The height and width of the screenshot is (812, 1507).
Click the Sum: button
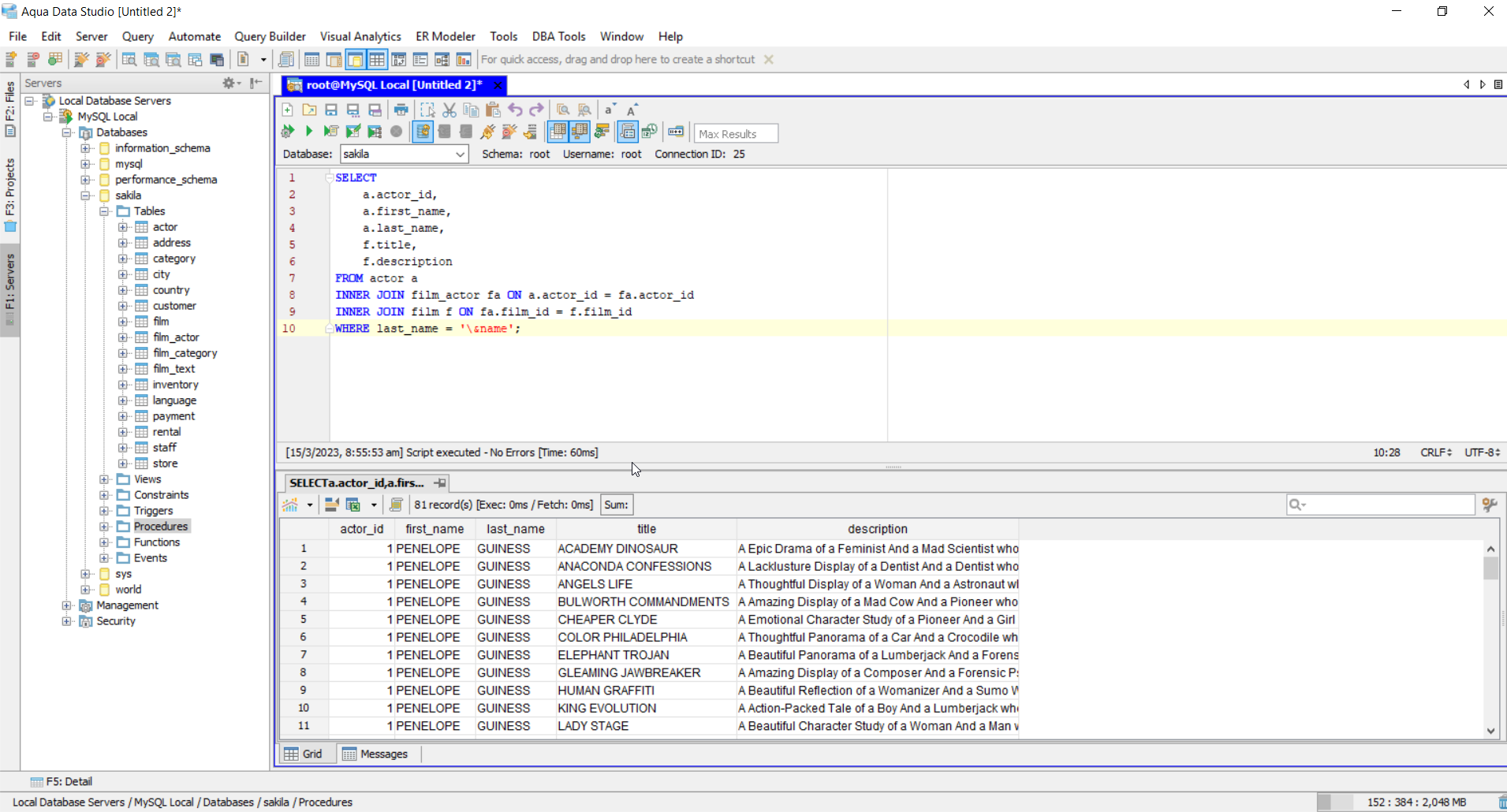pos(616,505)
